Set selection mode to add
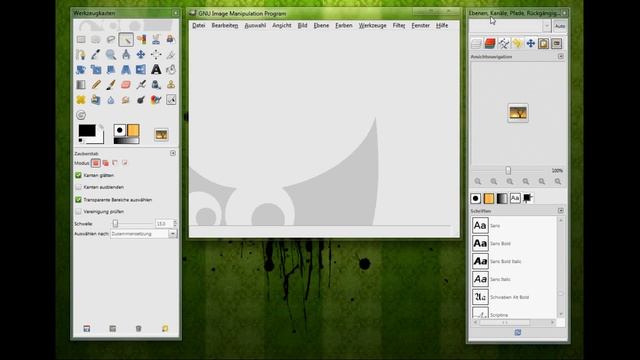 point(106,163)
